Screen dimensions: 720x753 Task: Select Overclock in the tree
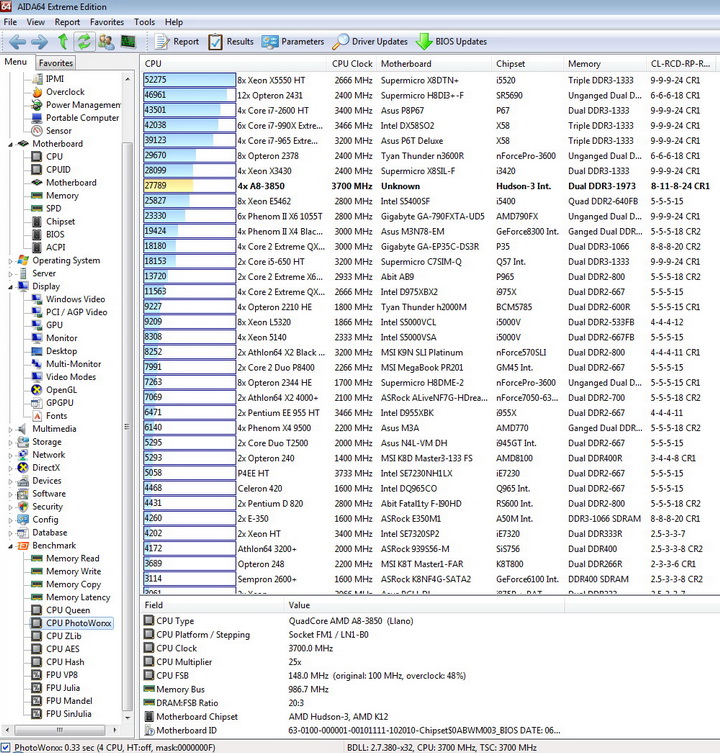point(65,92)
